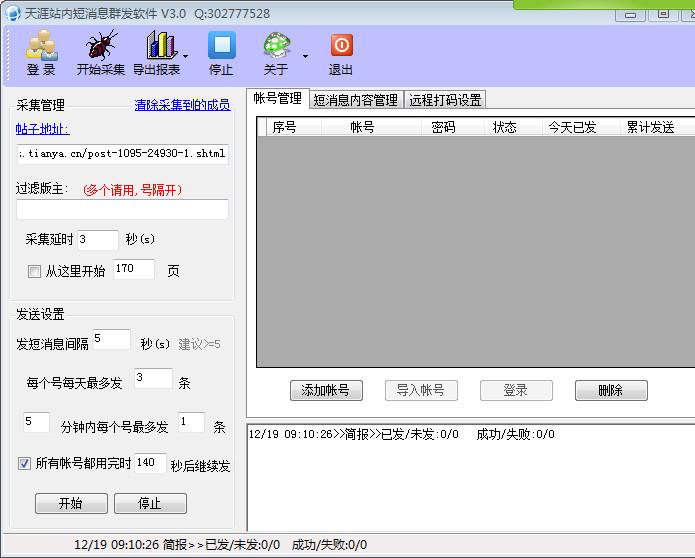Select the 帐号管理 tab
695x558 pixels.
point(277,99)
